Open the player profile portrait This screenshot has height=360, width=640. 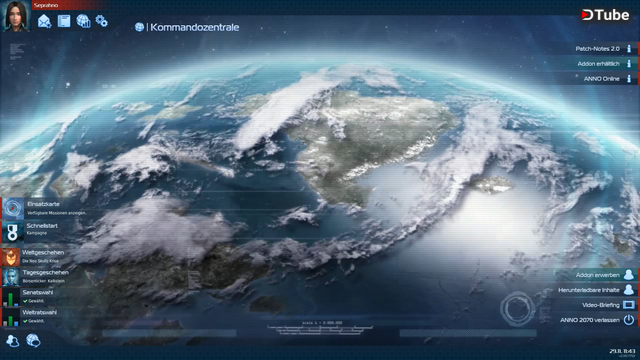16,16
